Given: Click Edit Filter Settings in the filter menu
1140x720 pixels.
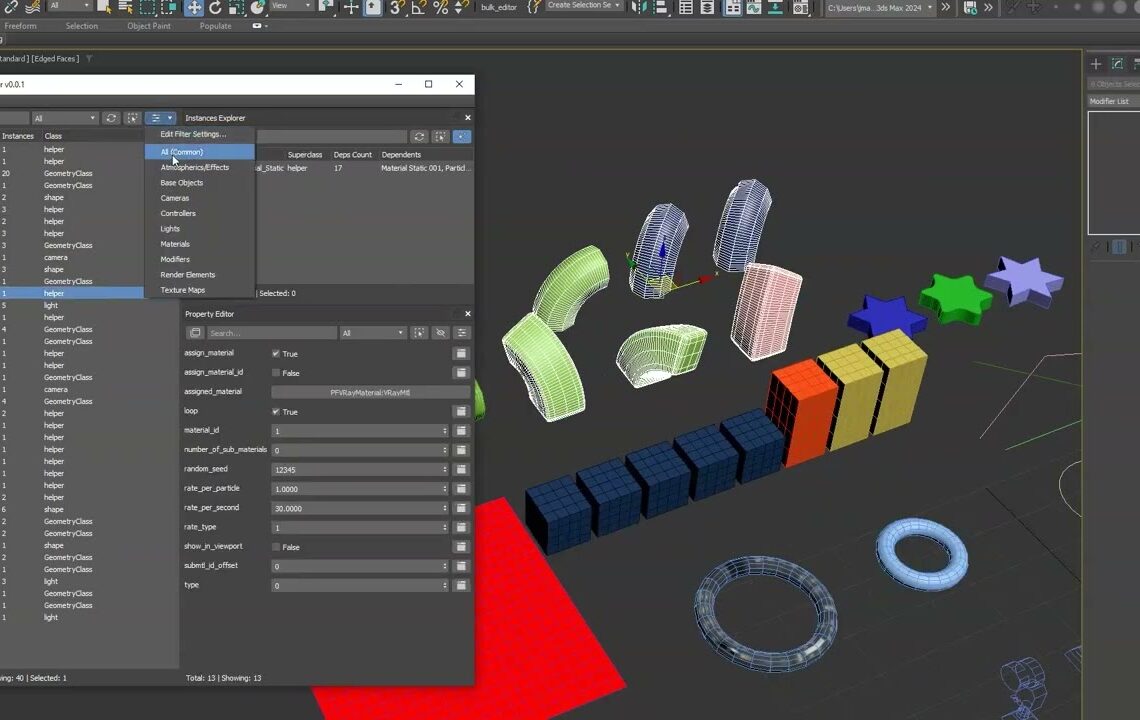Looking at the screenshot, I should [193, 133].
